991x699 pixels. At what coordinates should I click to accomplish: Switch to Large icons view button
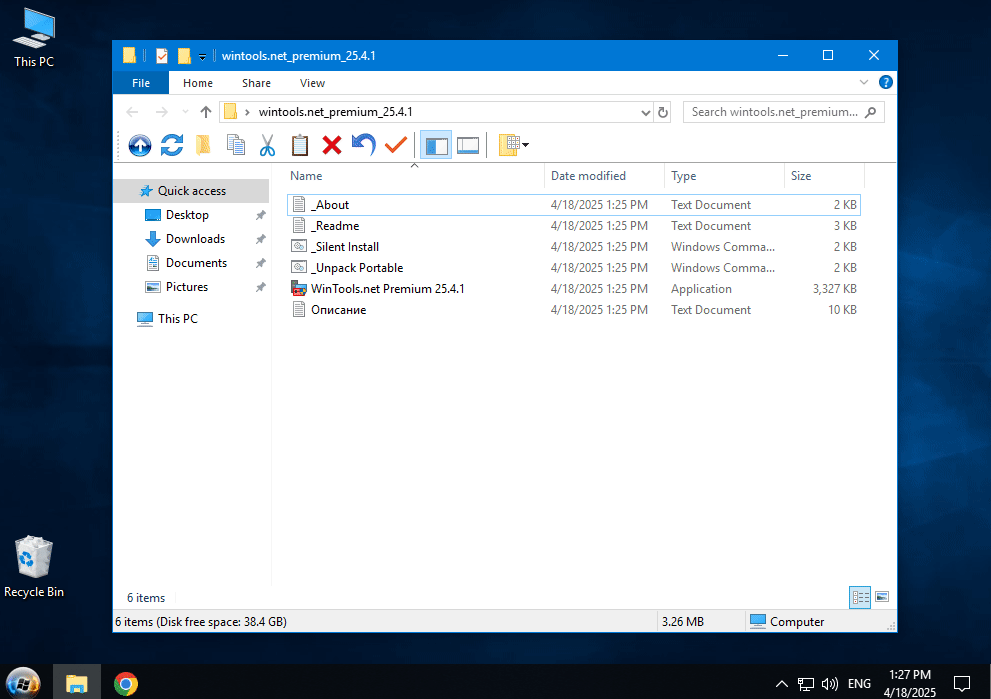coord(882,597)
